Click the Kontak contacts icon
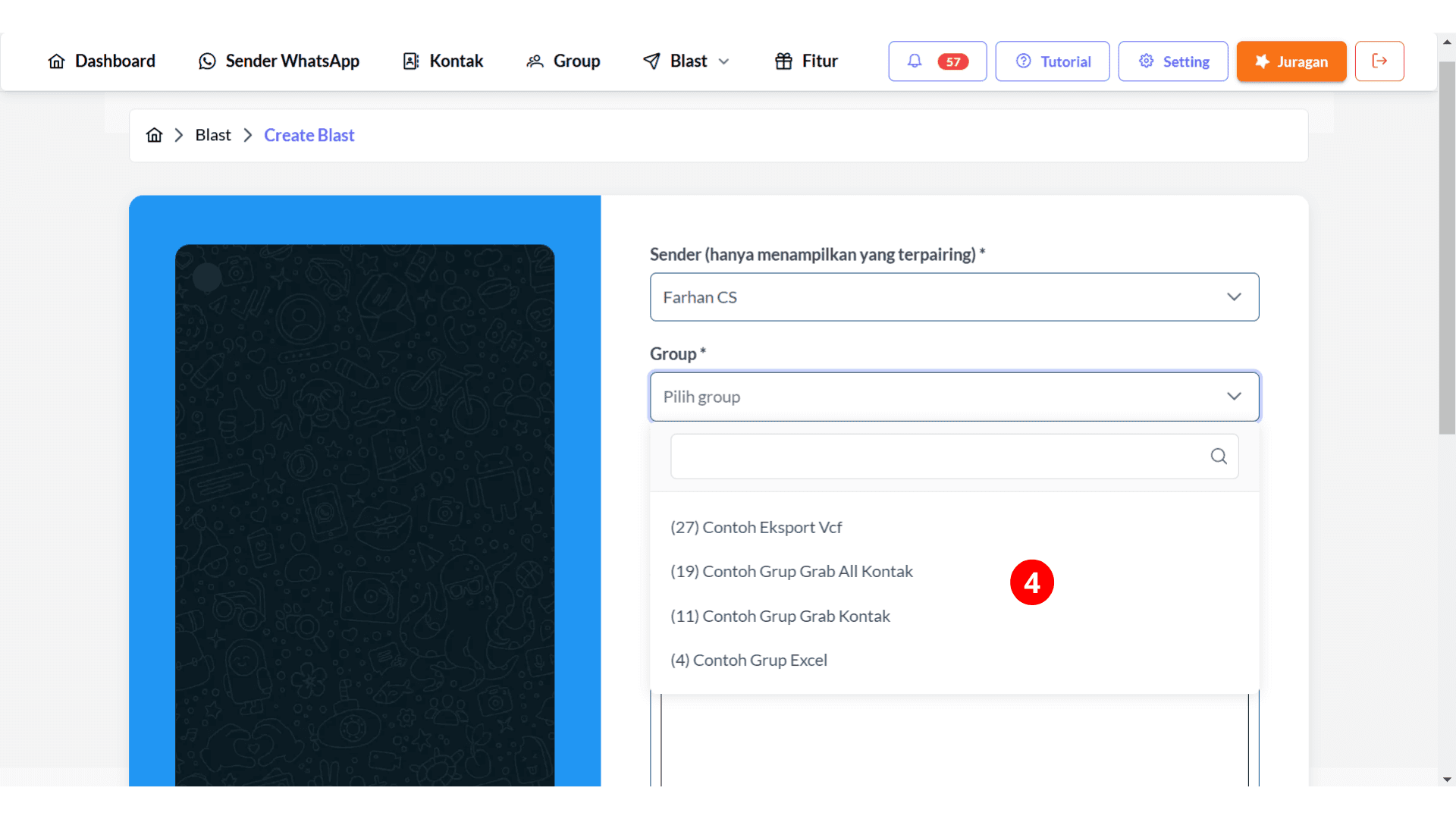Image resolution: width=1456 pixels, height=819 pixels. [x=411, y=61]
